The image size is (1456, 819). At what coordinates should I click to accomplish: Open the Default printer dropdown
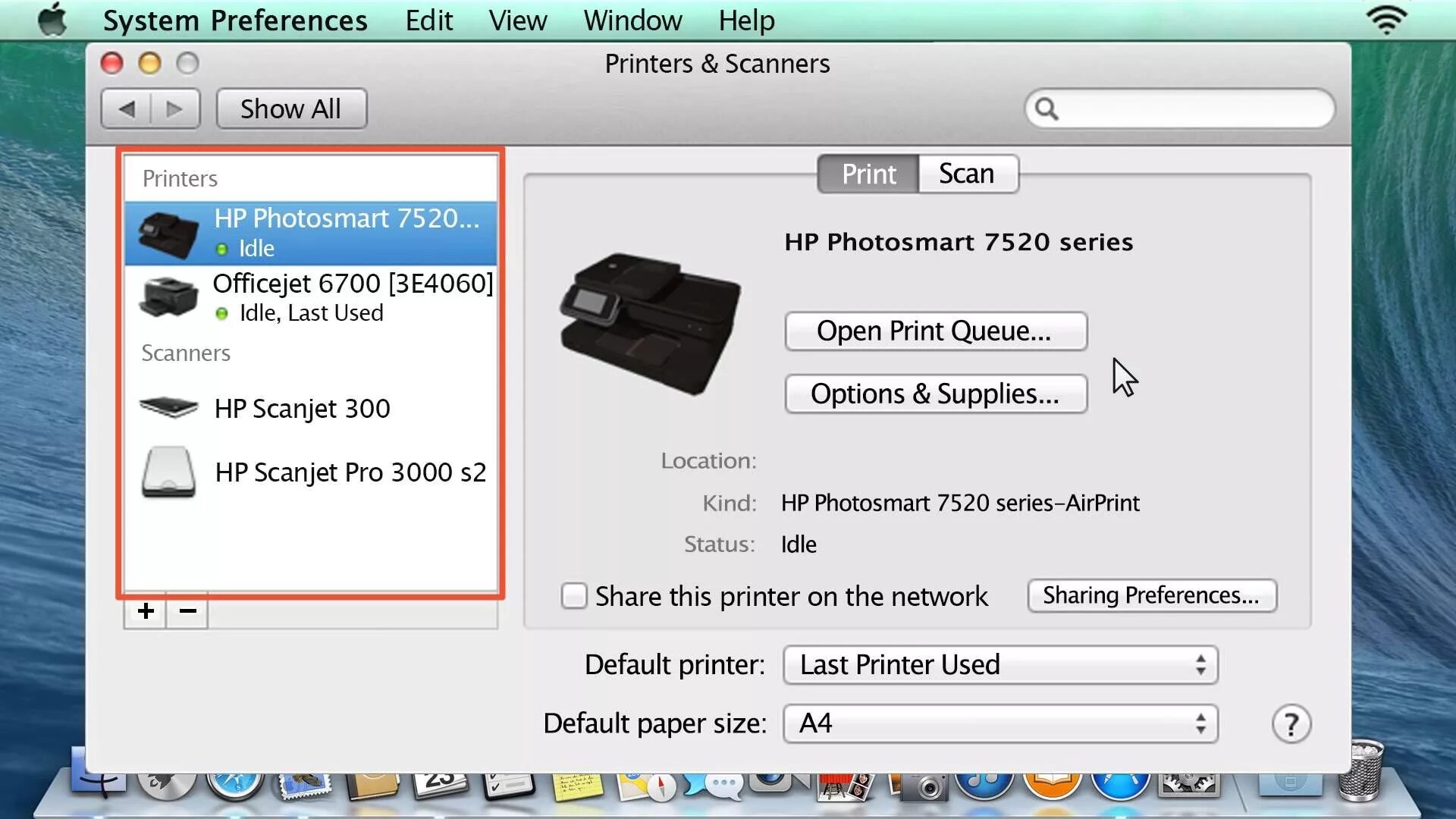tap(1000, 665)
